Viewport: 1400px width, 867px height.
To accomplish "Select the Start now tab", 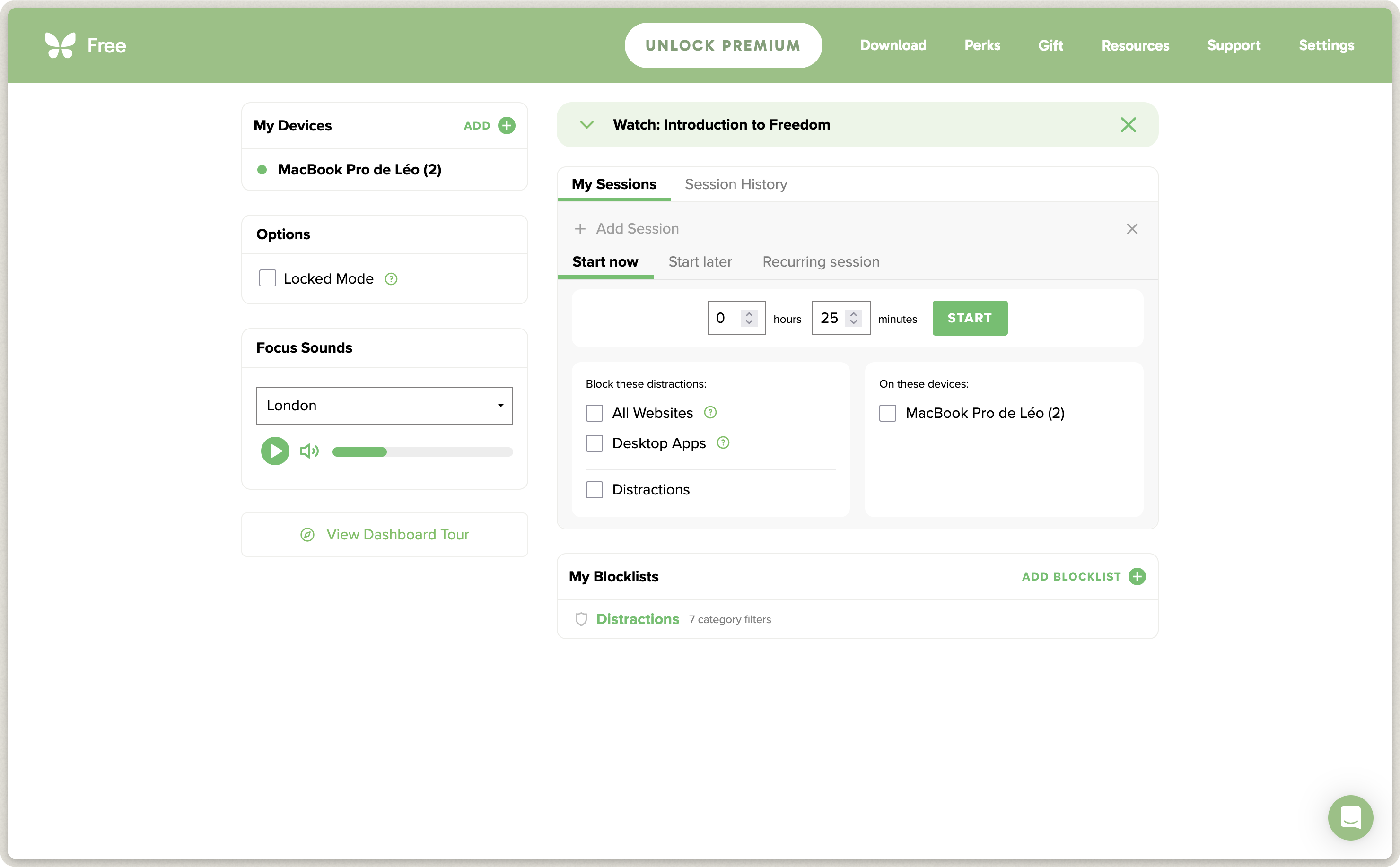I will pos(605,262).
